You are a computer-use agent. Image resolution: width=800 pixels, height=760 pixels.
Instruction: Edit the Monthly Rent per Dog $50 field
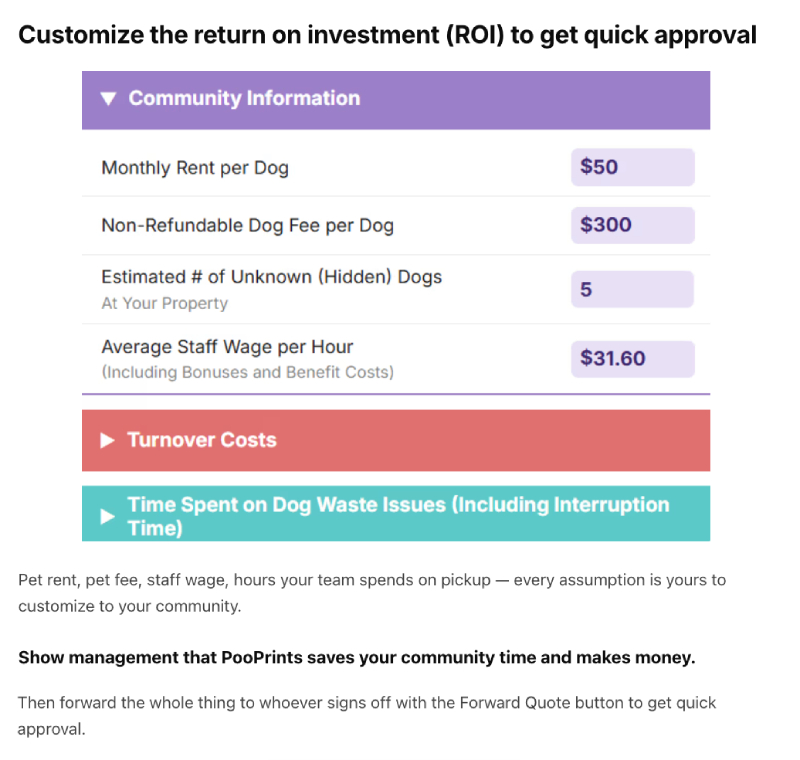point(633,167)
